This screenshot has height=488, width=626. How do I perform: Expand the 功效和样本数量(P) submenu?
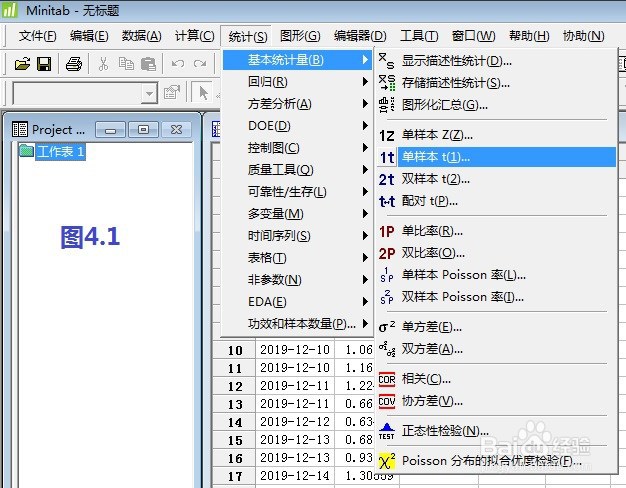click(x=297, y=323)
